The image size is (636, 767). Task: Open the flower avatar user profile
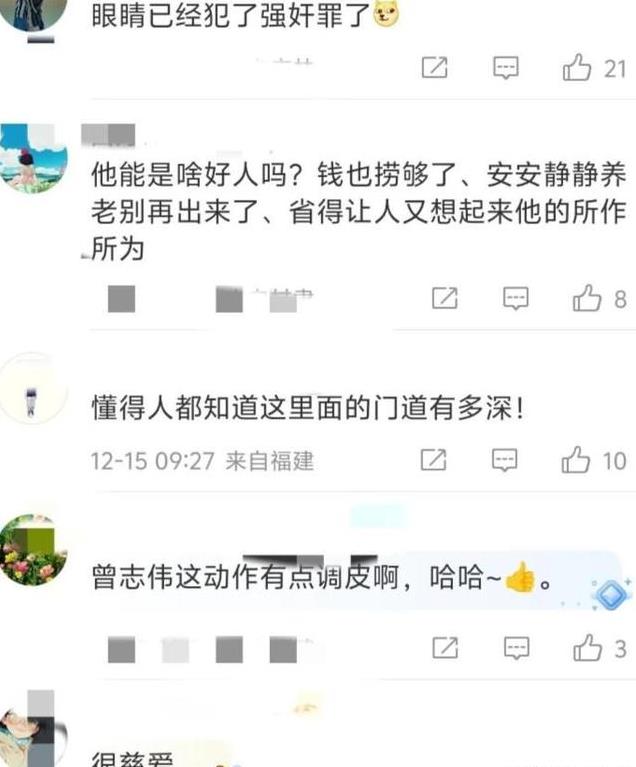(x=33, y=549)
